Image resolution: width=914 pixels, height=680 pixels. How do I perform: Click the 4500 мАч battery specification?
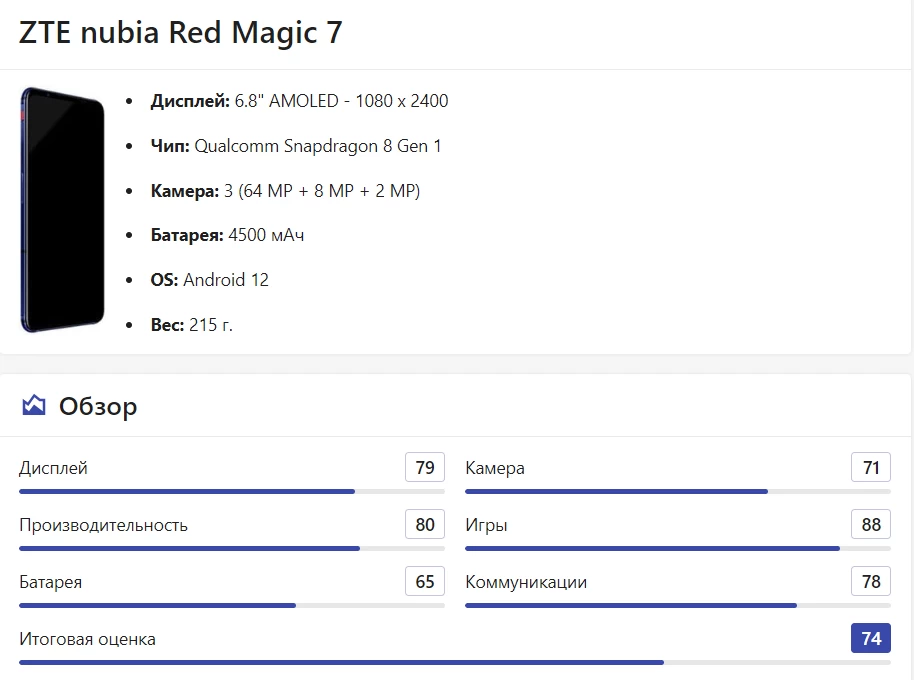pyautogui.click(x=266, y=235)
